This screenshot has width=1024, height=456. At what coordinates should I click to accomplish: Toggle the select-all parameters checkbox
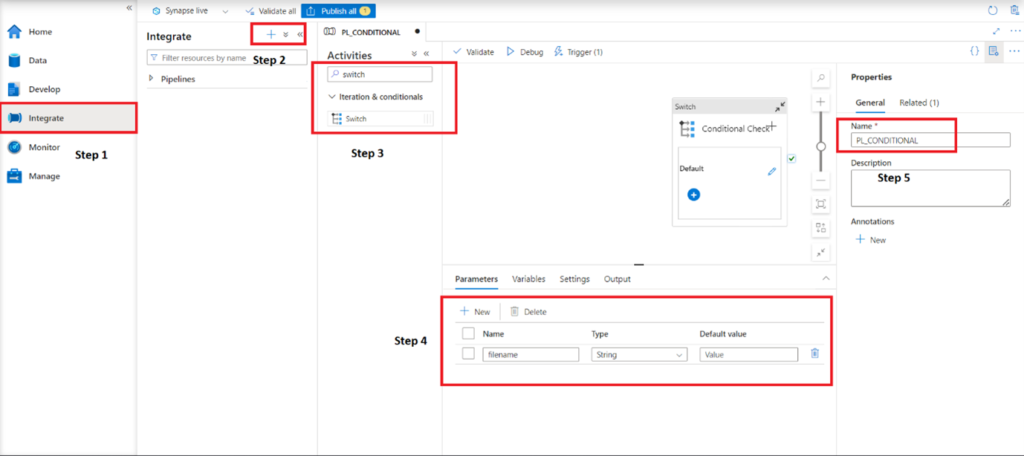pyautogui.click(x=468, y=333)
